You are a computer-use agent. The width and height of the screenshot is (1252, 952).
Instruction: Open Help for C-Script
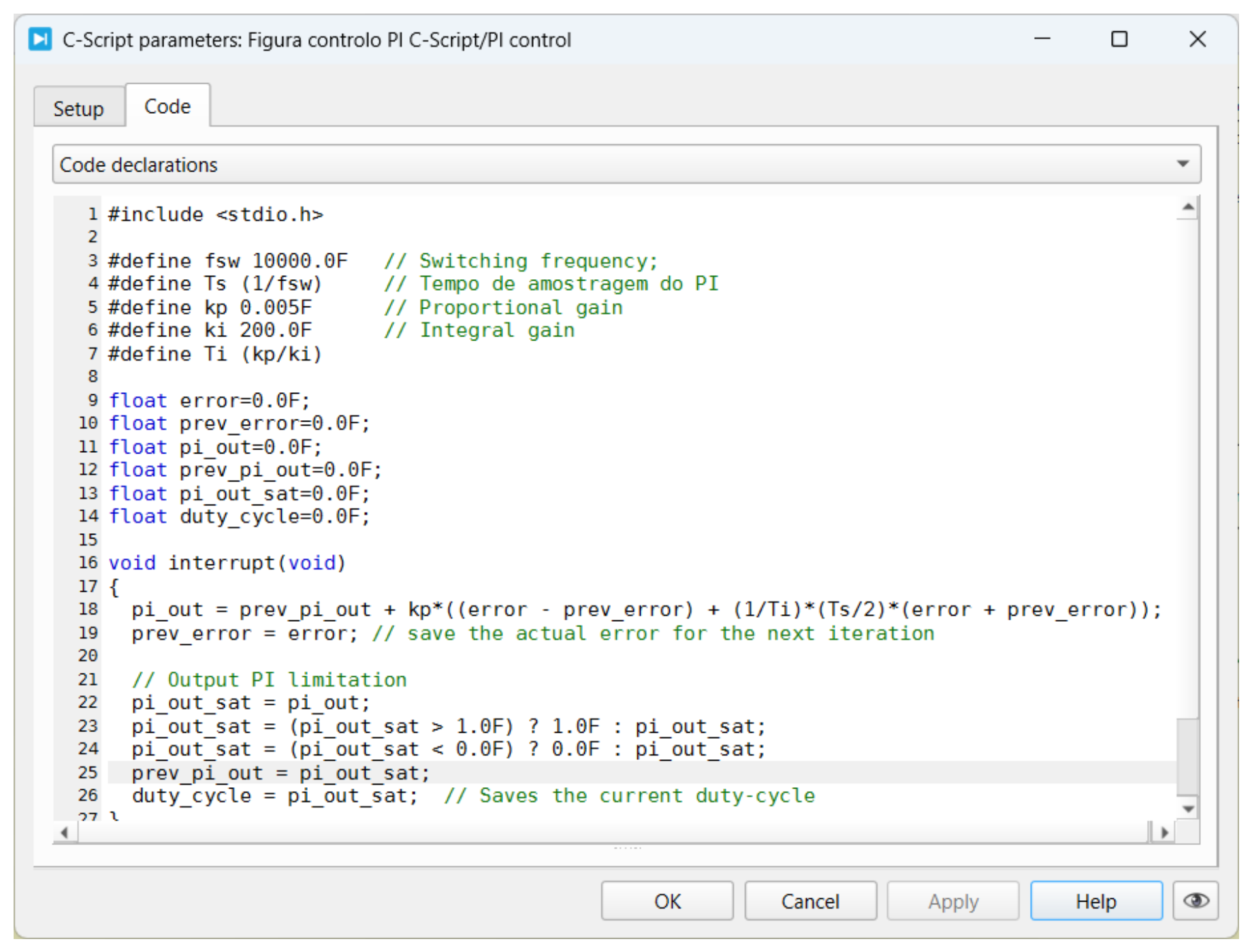tap(1096, 901)
